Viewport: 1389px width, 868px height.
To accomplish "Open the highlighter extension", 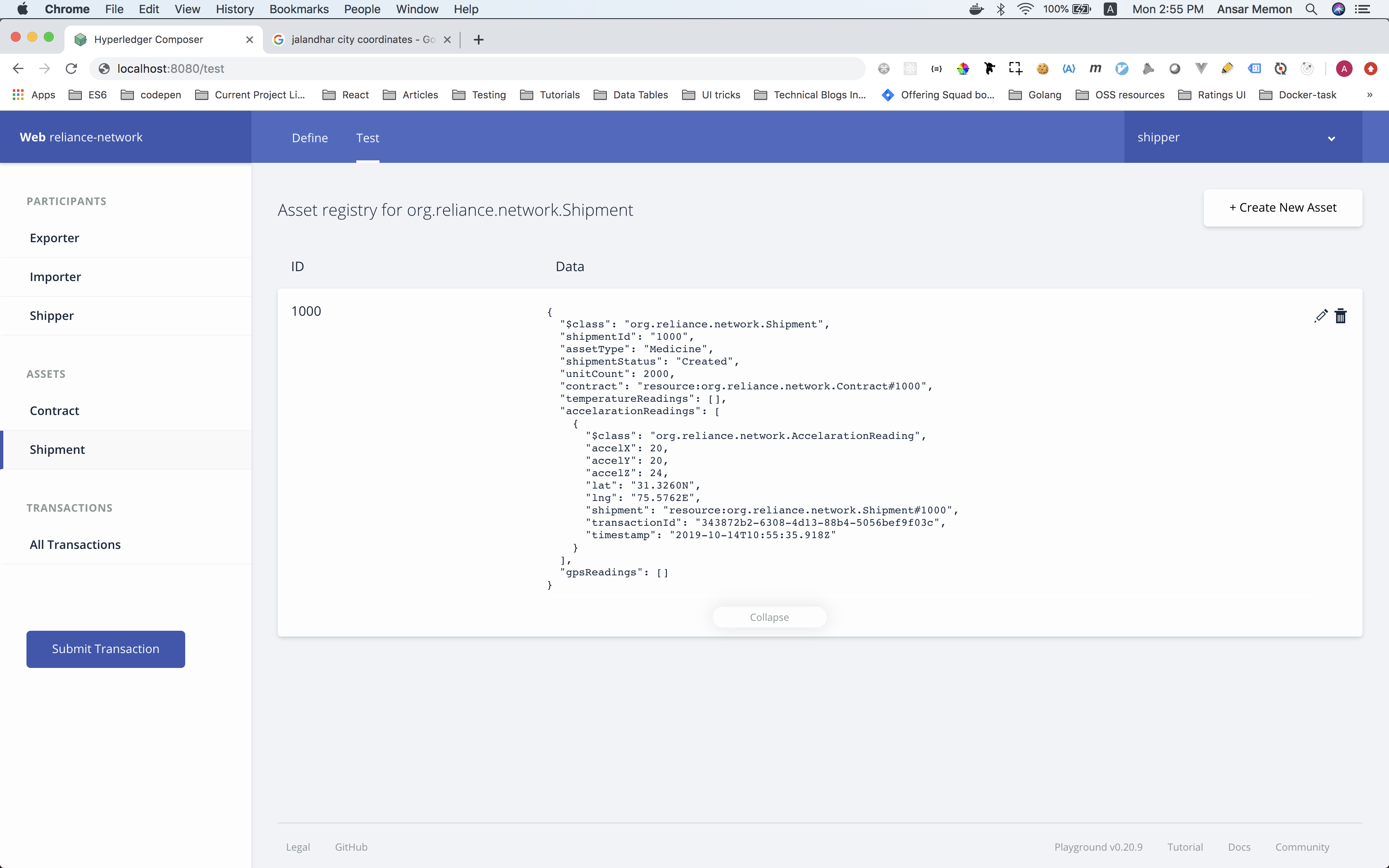I will [x=1227, y=68].
